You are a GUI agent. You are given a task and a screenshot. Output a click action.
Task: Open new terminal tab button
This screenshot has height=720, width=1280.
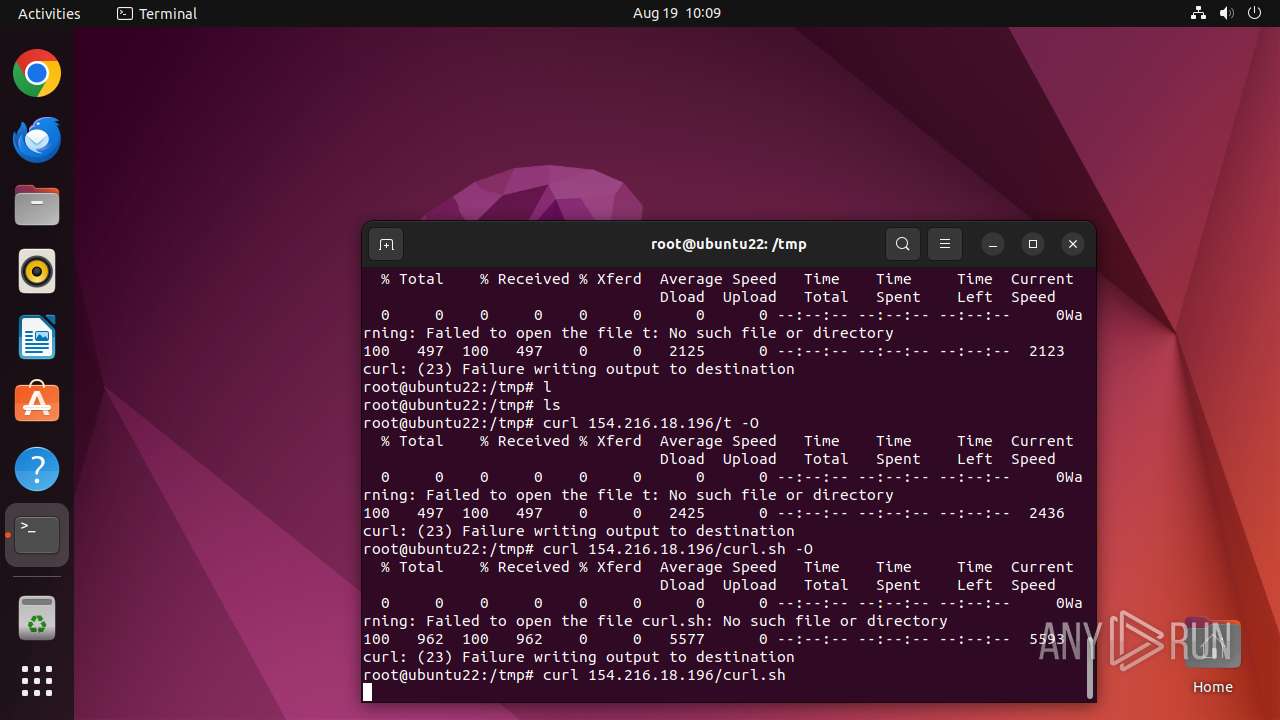386,244
